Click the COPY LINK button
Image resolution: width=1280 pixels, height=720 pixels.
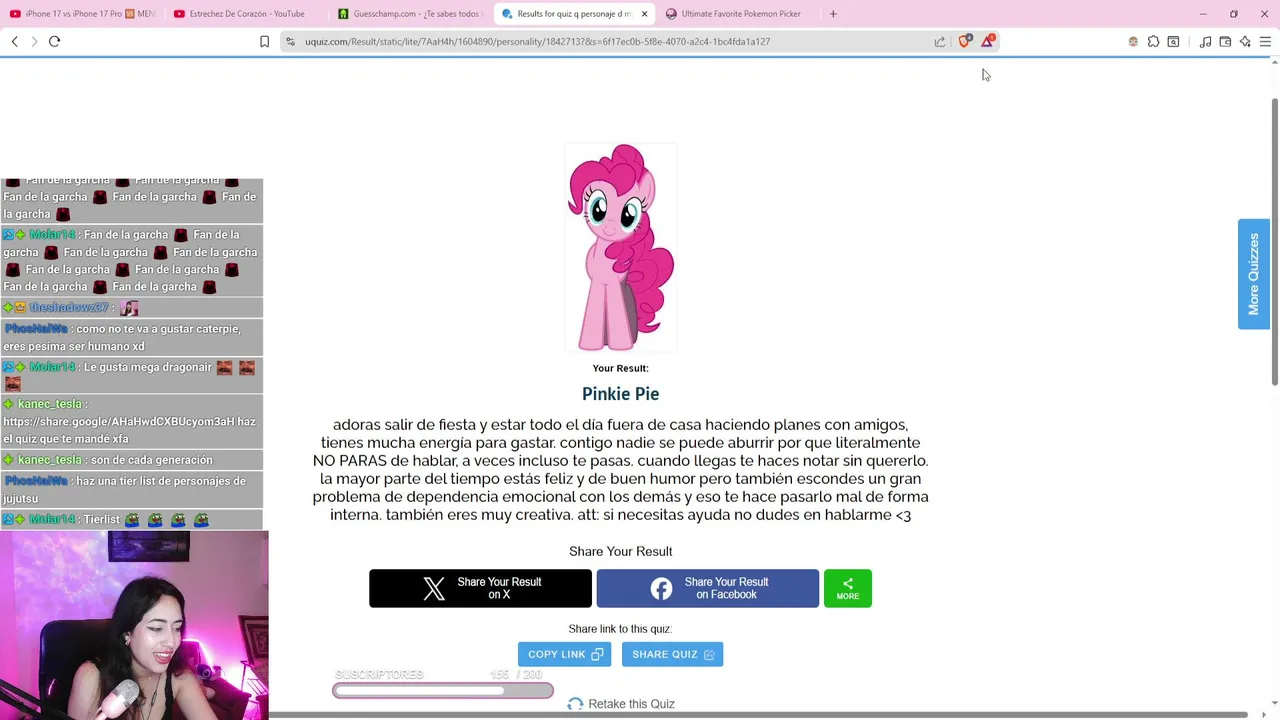click(564, 654)
